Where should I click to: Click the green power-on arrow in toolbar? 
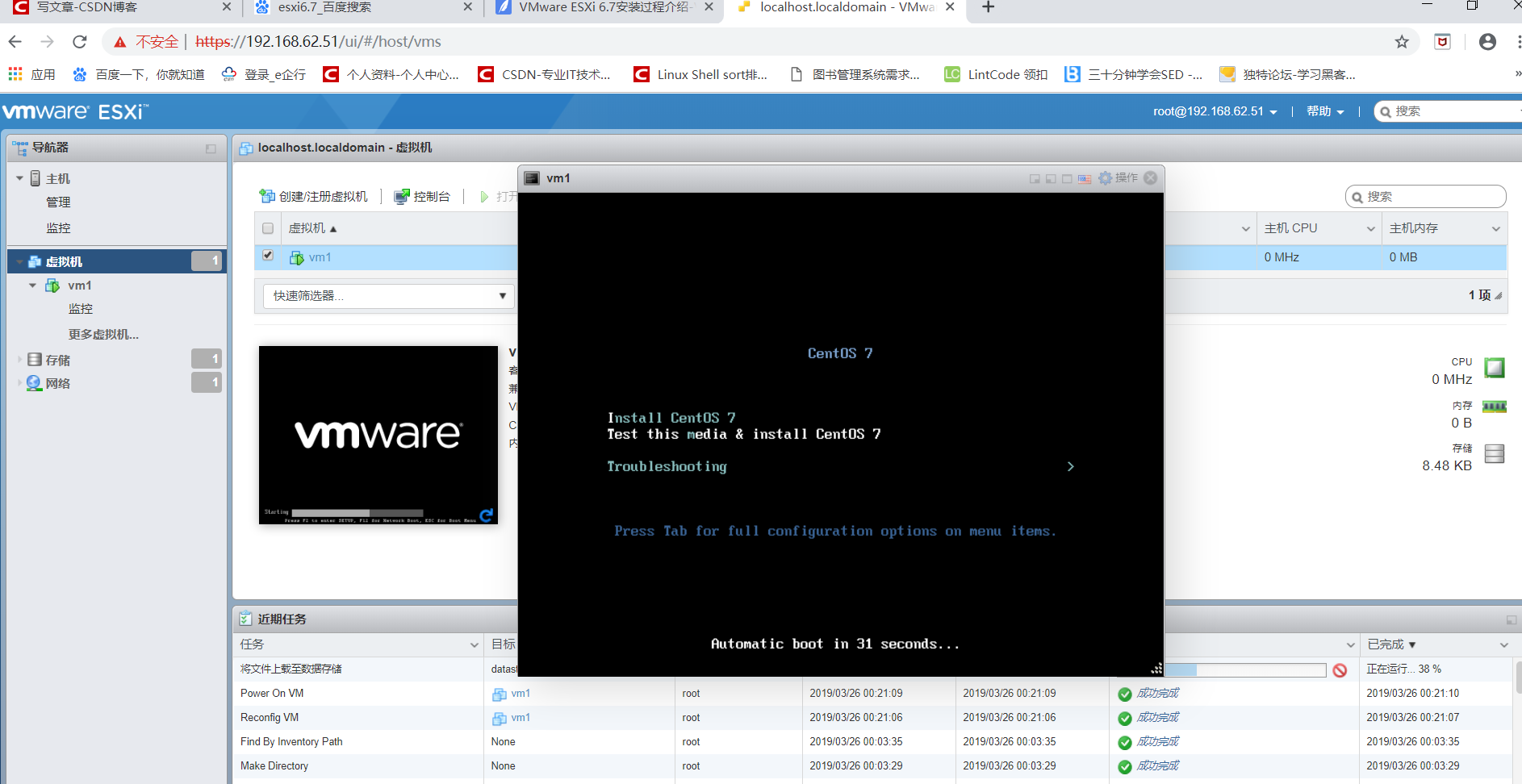(484, 197)
